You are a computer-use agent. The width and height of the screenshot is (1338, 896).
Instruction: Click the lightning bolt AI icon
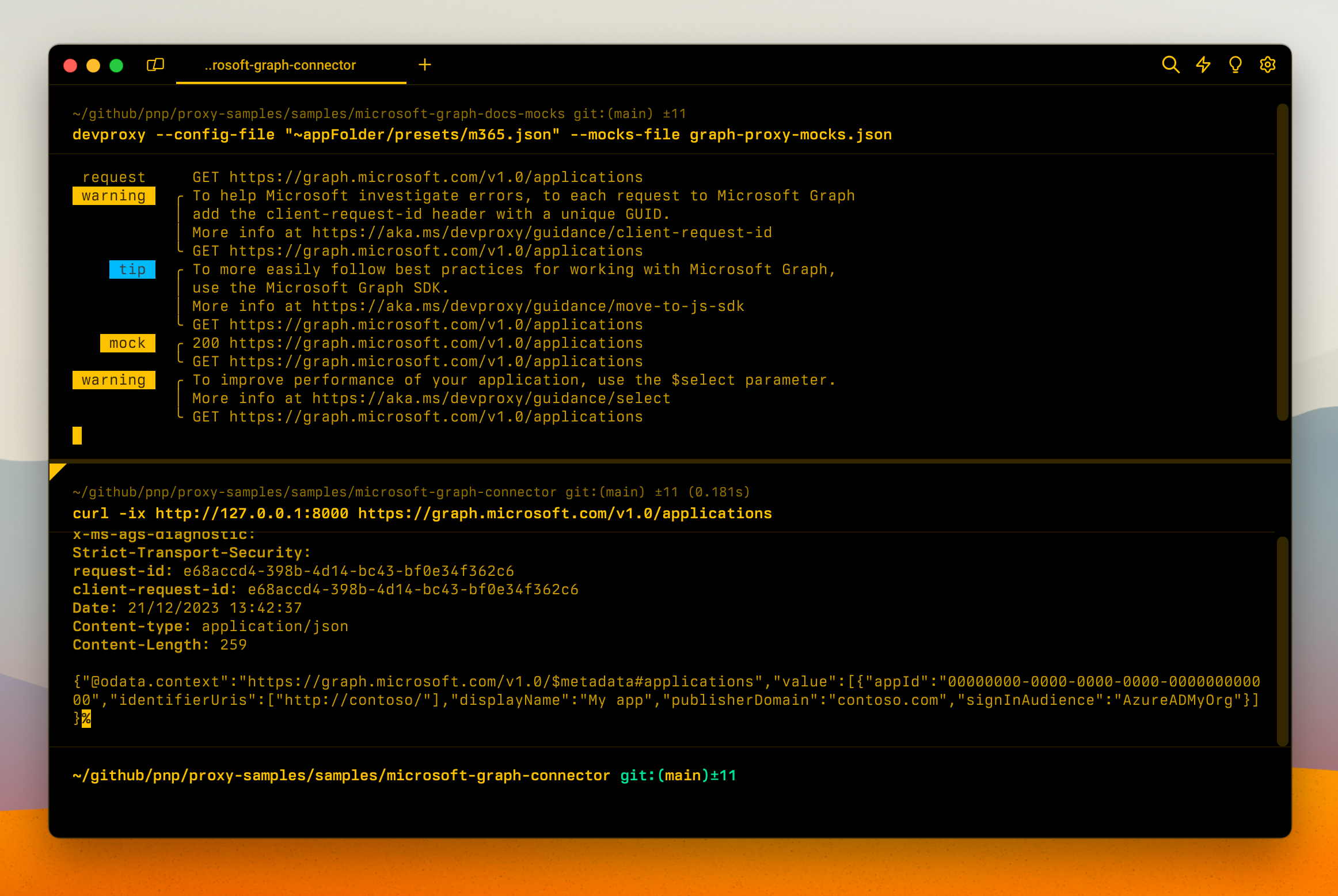(1203, 65)
